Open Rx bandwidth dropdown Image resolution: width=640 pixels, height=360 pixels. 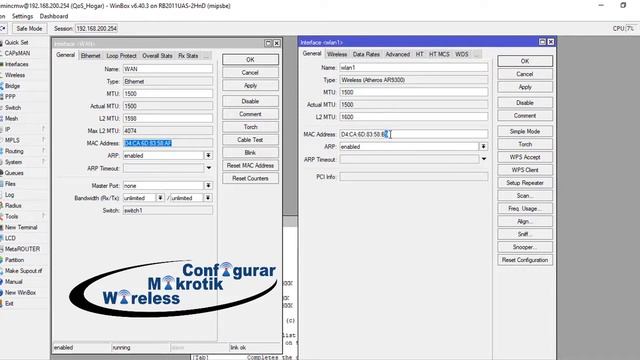click(160, 198)
